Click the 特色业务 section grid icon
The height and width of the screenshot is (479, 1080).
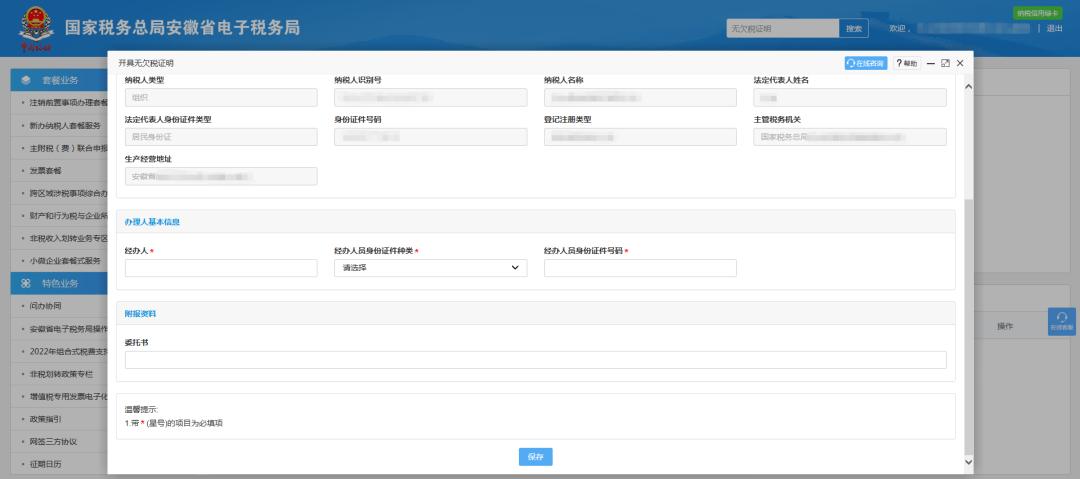tap(26, 283)
